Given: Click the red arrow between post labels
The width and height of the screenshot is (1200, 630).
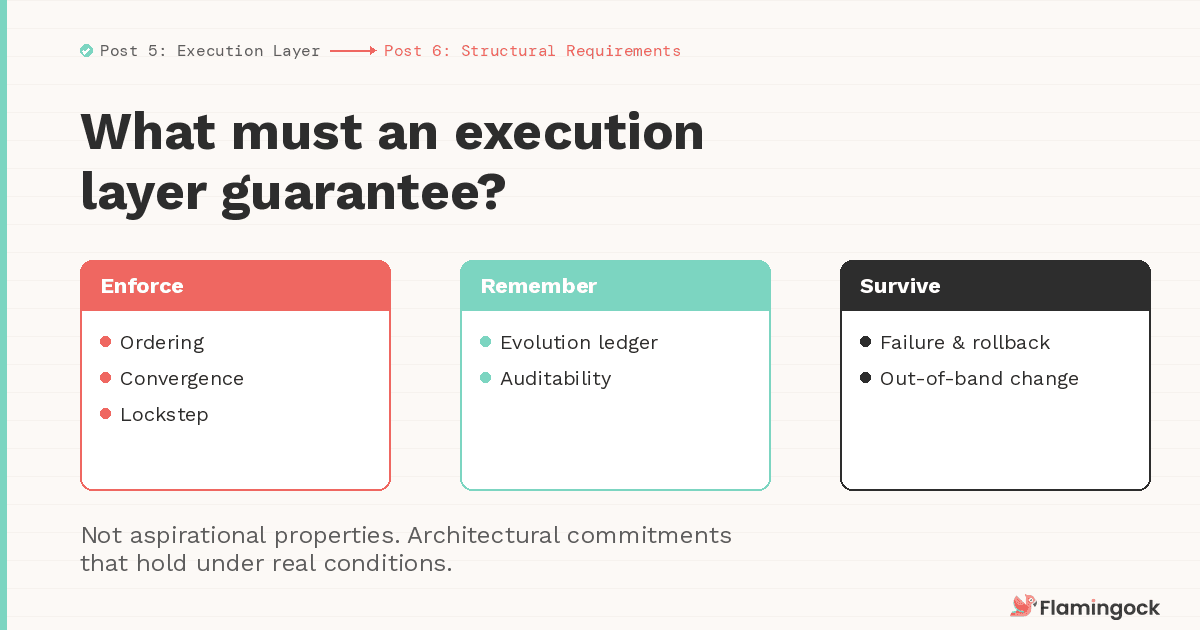Looking at the screenshot, I should click(352, 51).
